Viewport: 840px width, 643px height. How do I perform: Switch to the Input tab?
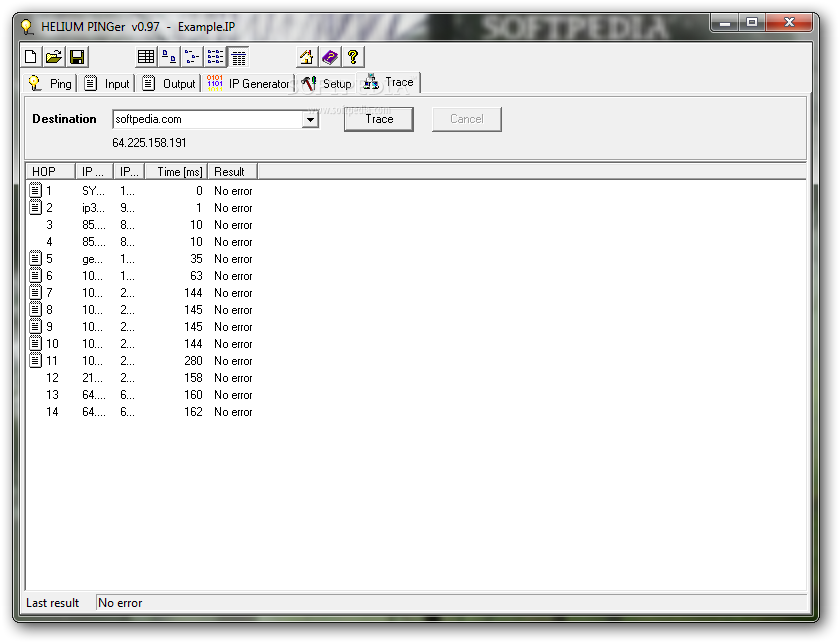[x=107, y=83]
